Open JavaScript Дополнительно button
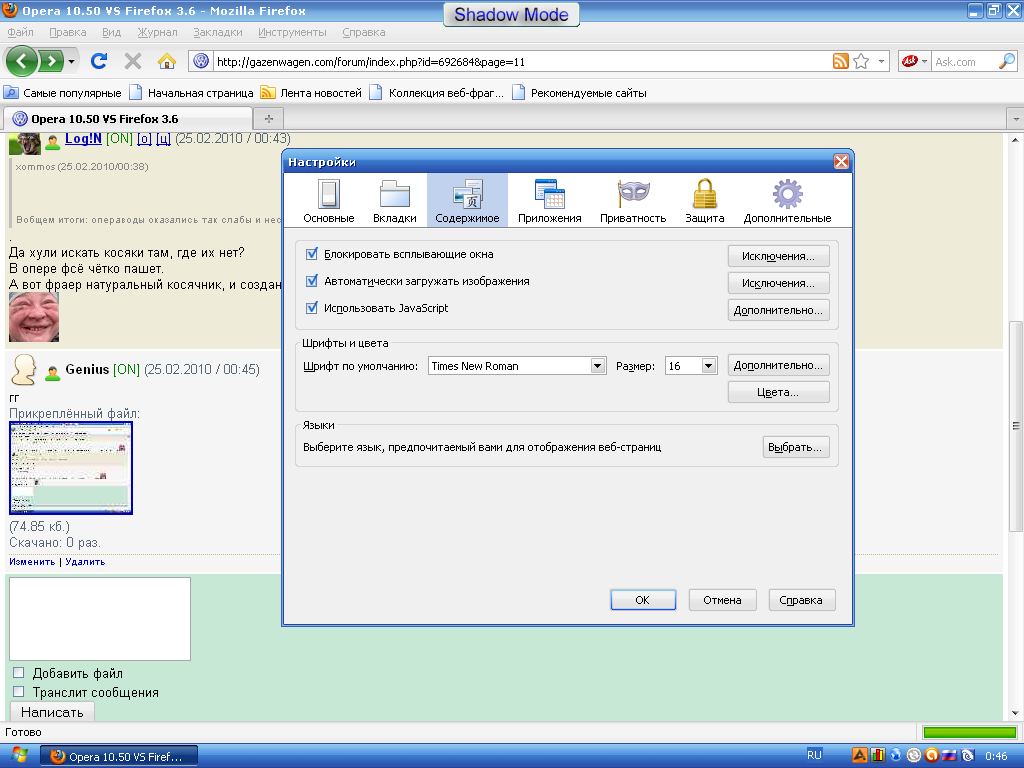Image resolution: width=1024 pixels, height=768 pixels. tap(778, 310)
